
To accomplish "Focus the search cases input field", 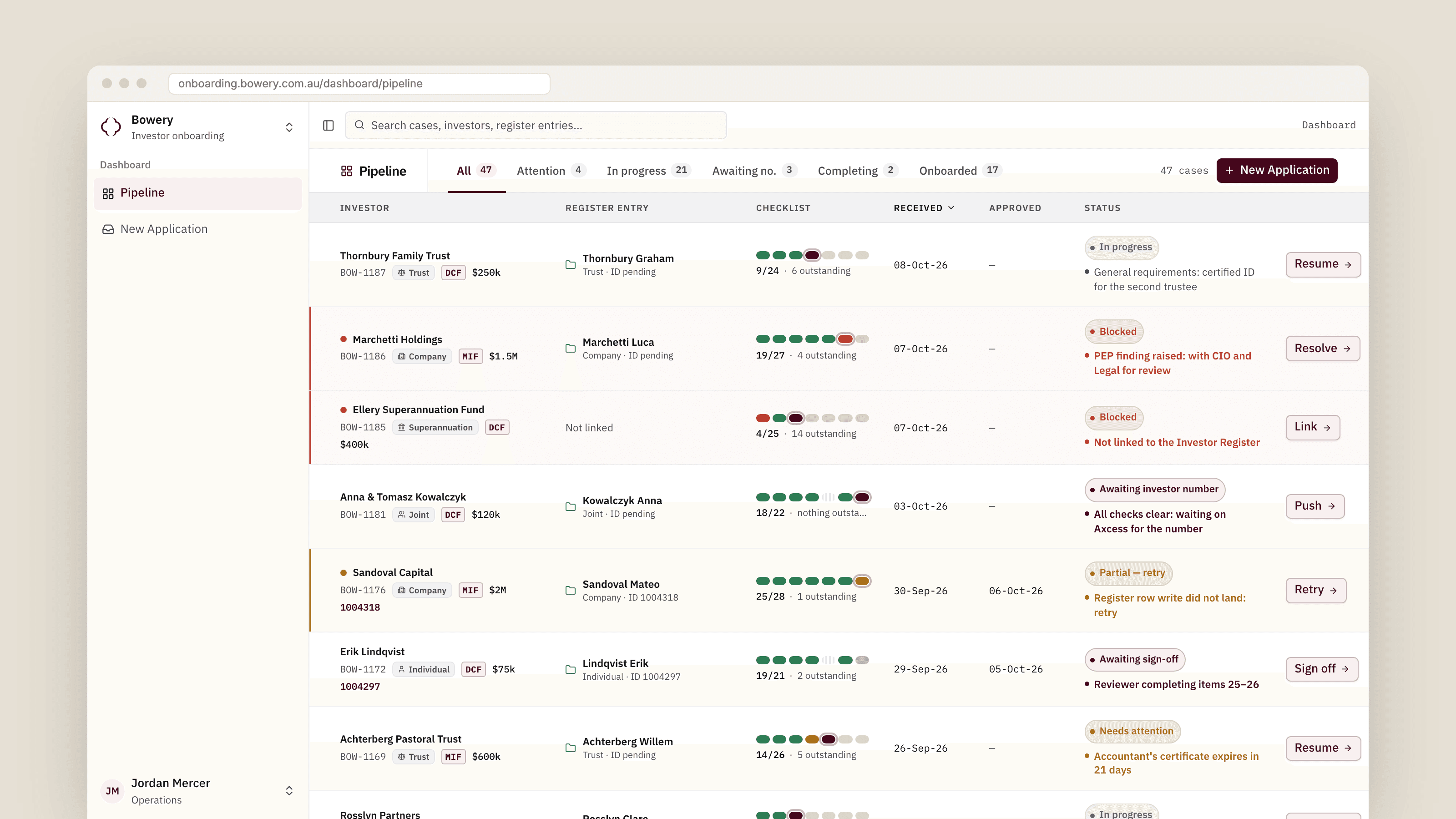I will tap(535, 125).
